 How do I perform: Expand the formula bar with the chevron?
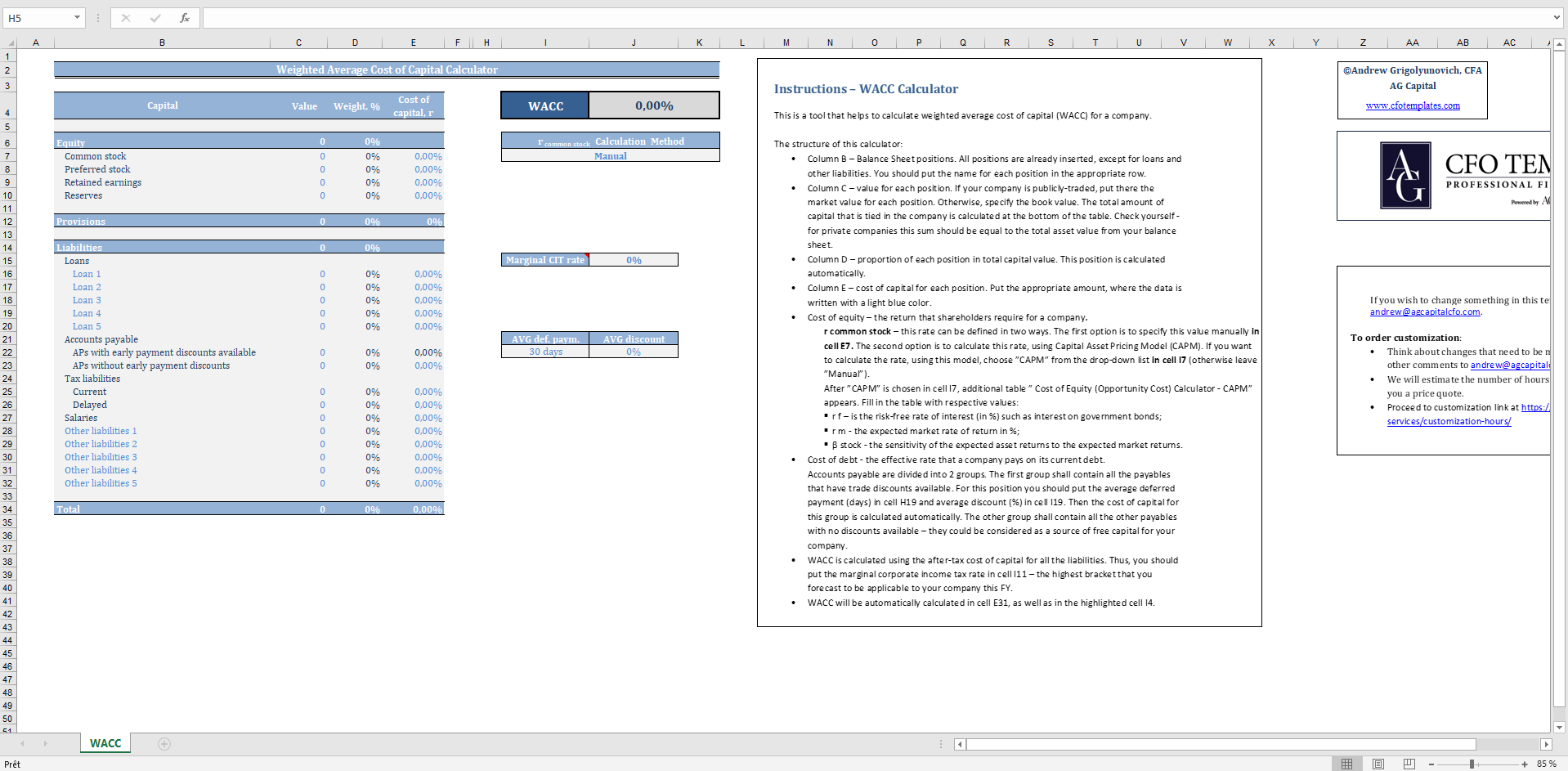[1557, 17]
